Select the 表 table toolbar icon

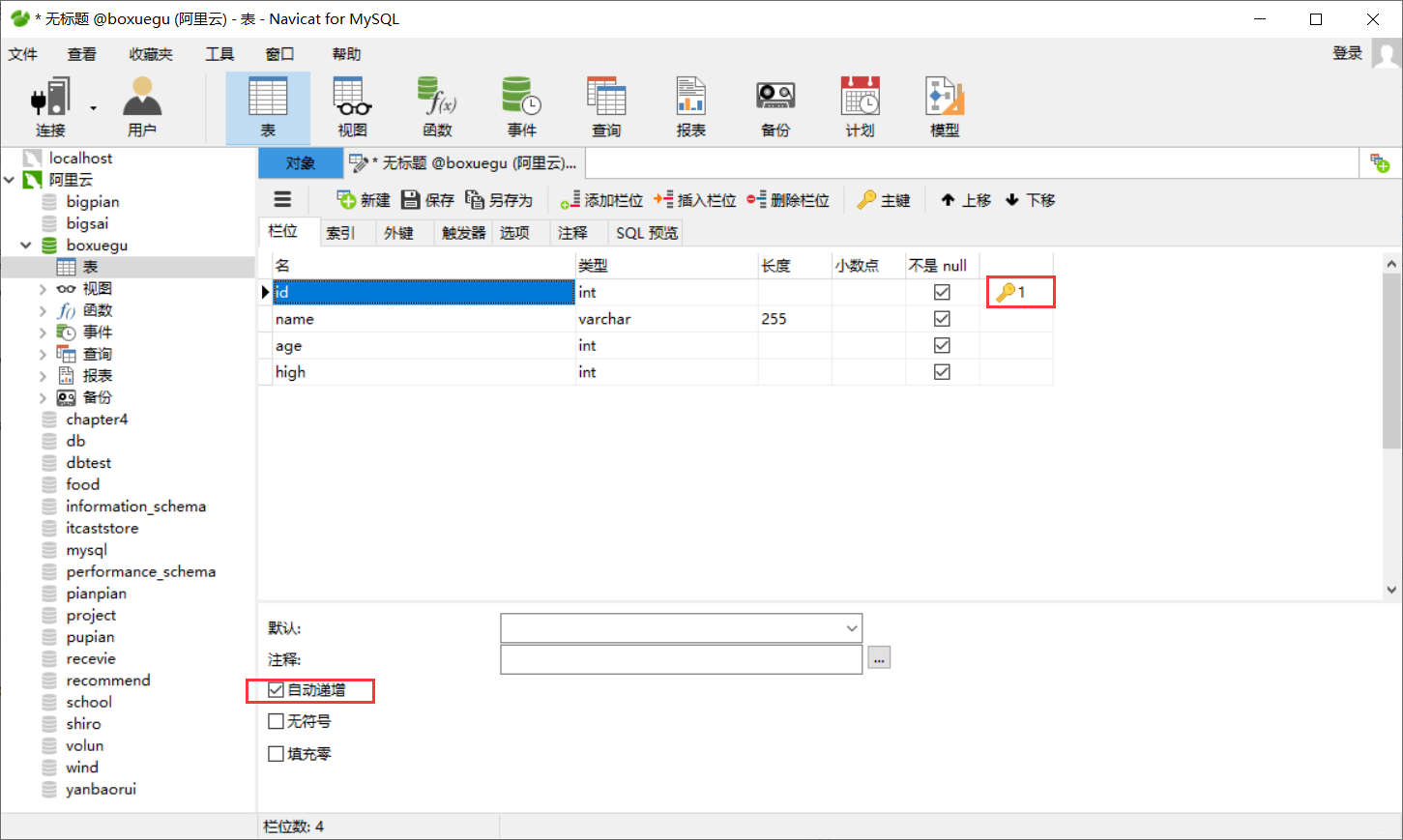[x=268, y=107]
